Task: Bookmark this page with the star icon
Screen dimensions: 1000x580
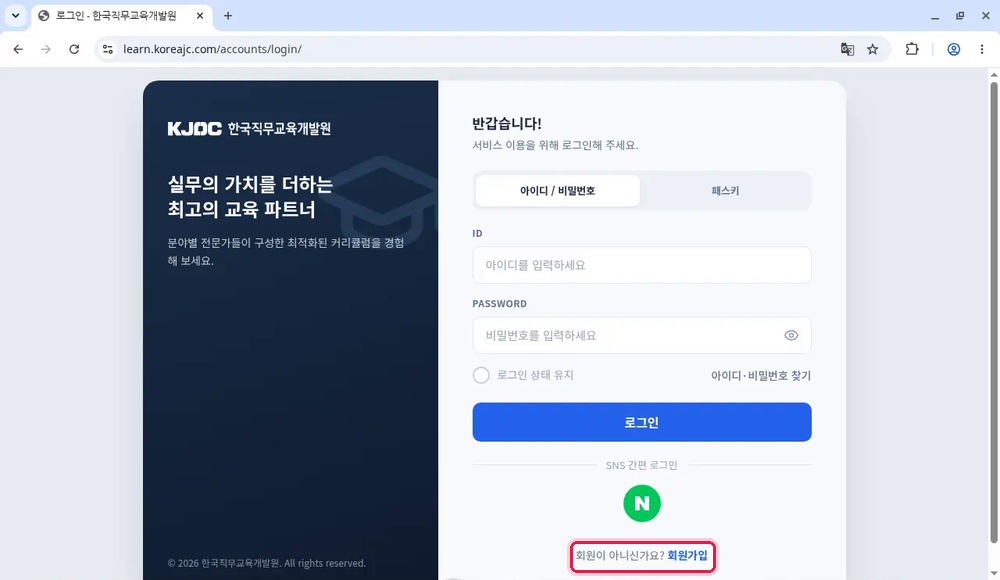Action: 872,49
